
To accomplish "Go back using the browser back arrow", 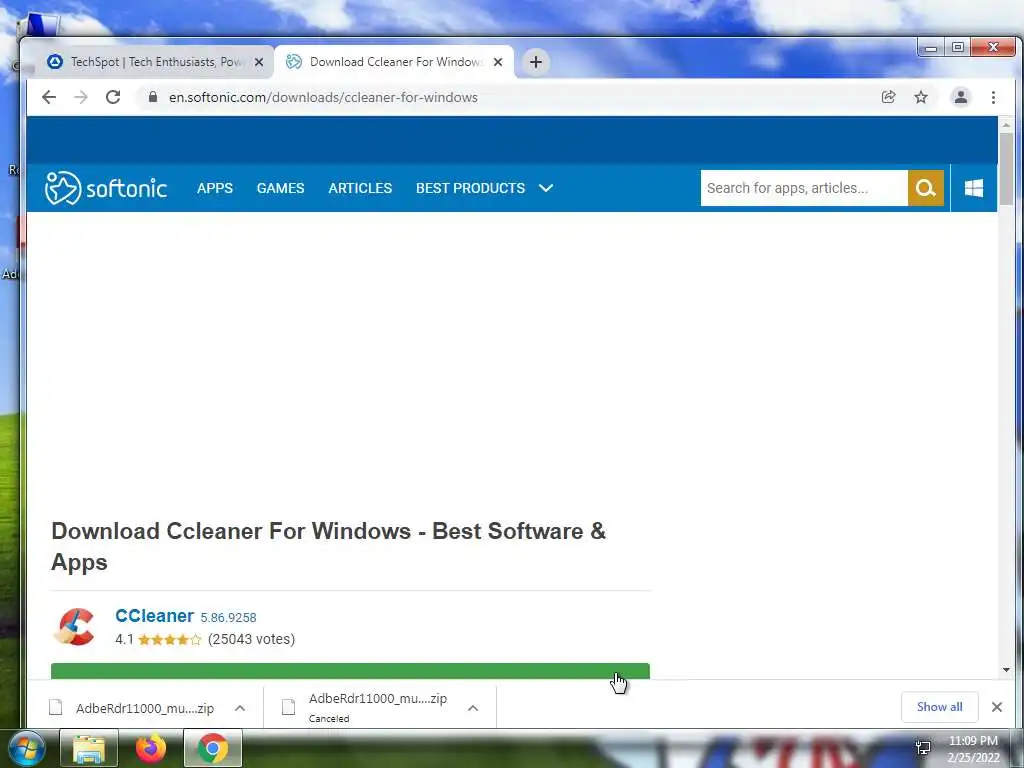I will 49,97.
